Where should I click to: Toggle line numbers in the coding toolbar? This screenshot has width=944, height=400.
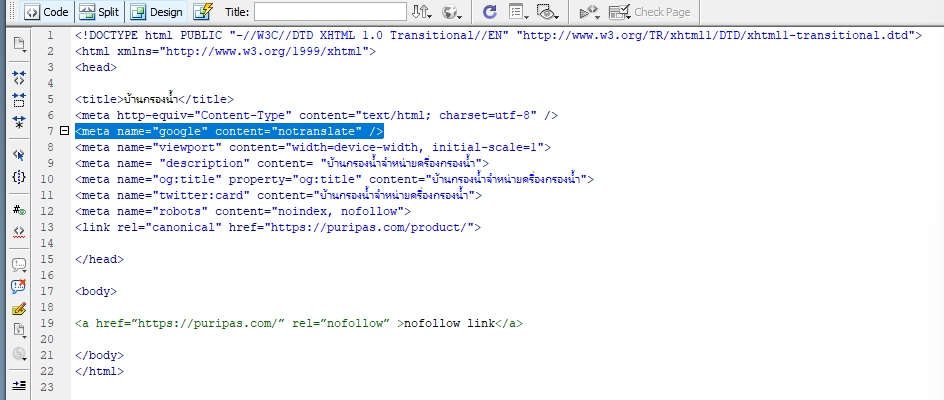click(x=19, y=209)
